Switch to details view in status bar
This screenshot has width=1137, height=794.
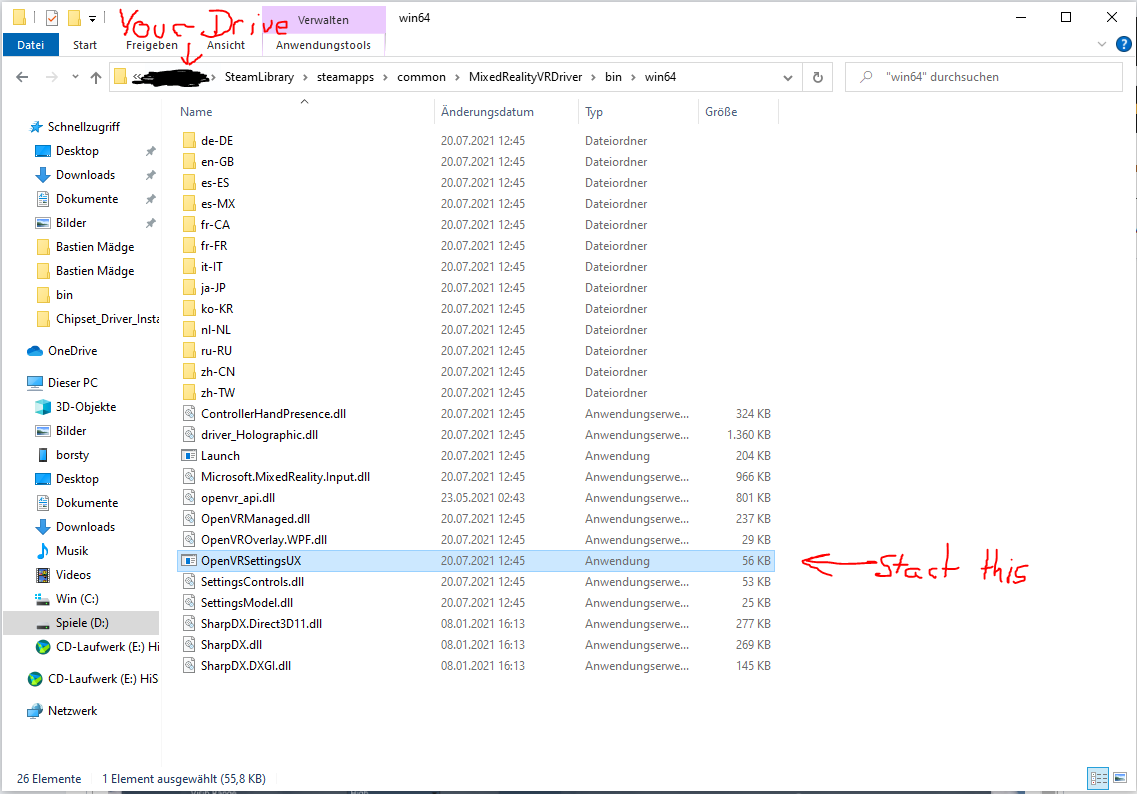(1099, 779)
